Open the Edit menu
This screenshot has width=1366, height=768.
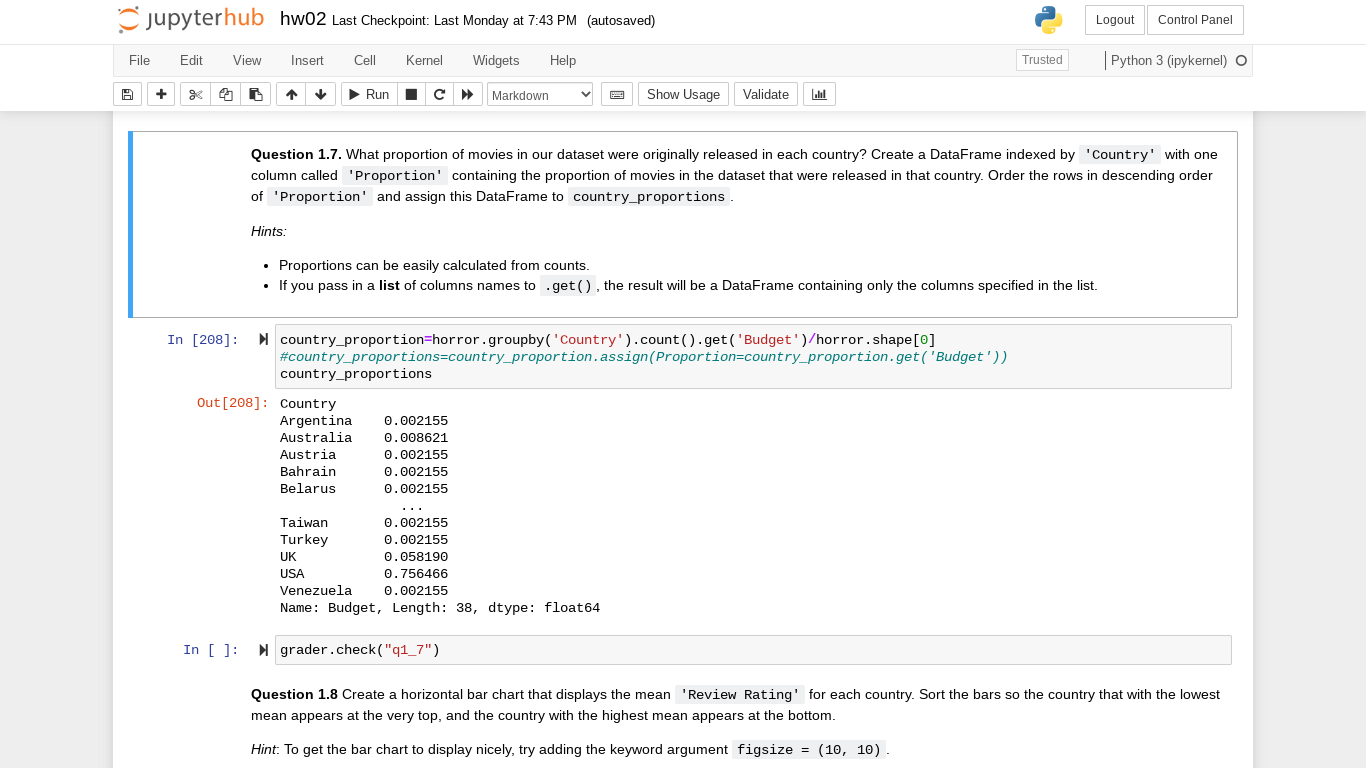[191, 60]
